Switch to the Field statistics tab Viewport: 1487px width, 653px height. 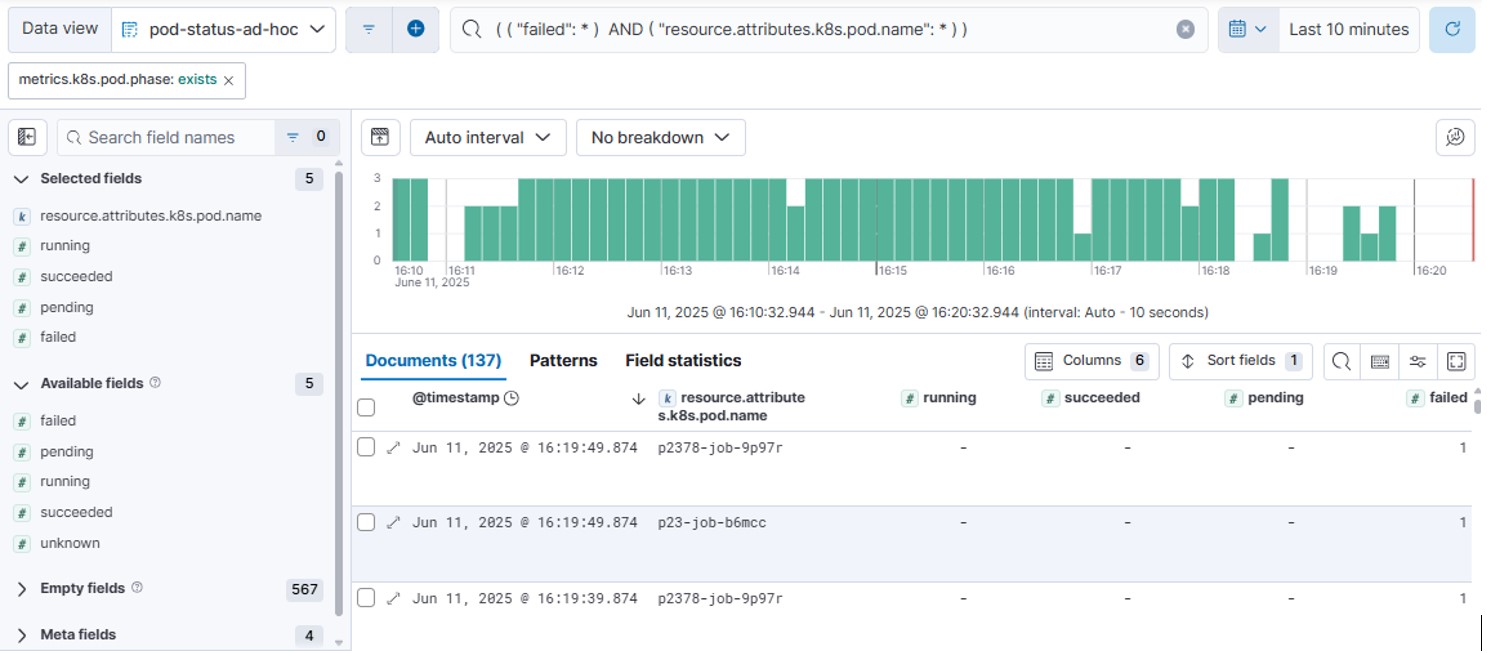683,361
